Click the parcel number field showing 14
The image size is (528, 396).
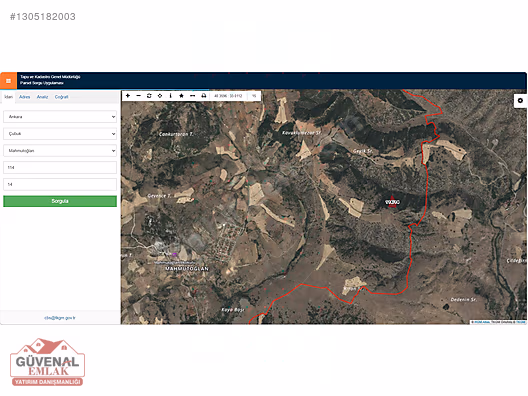[60, 185]
